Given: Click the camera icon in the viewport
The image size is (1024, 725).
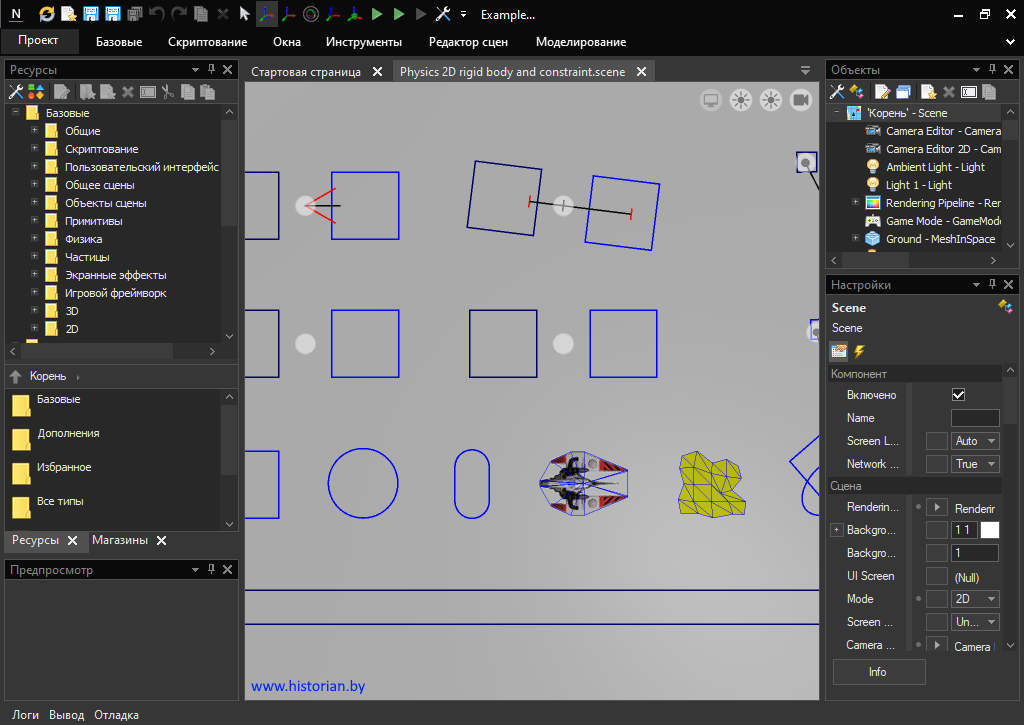Looking at the screenshot, I should (x=801, y=100).
